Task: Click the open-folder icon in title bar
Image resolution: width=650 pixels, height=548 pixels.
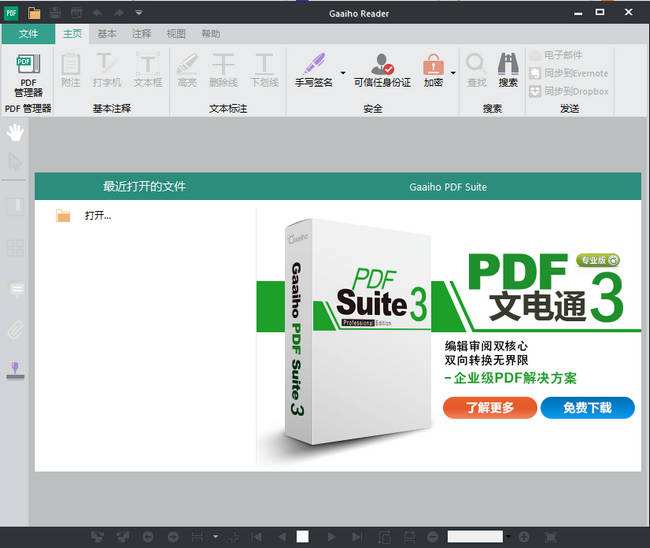Action: [x=34, y=13]
